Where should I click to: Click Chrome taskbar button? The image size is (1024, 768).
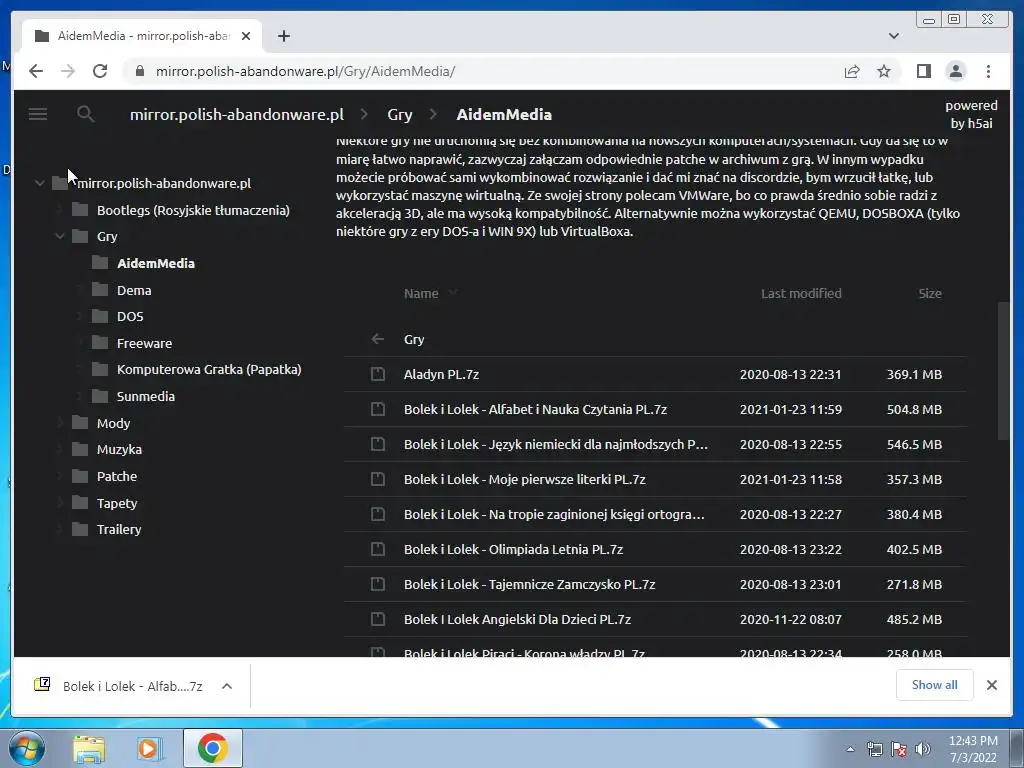pyautogui.click(x=212, y=748)
